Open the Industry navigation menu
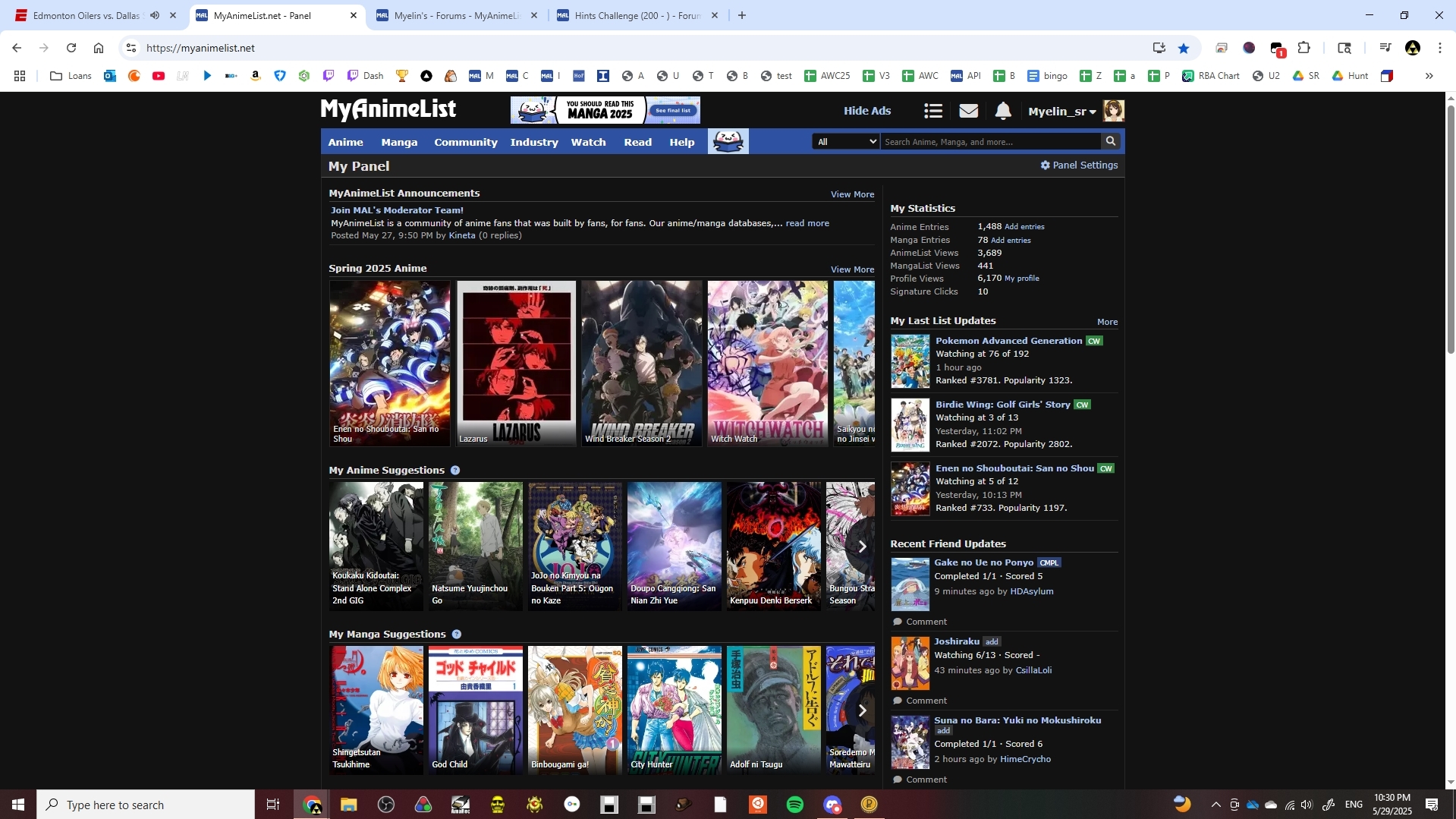The image size is (1456, 819). pos(534,142)
